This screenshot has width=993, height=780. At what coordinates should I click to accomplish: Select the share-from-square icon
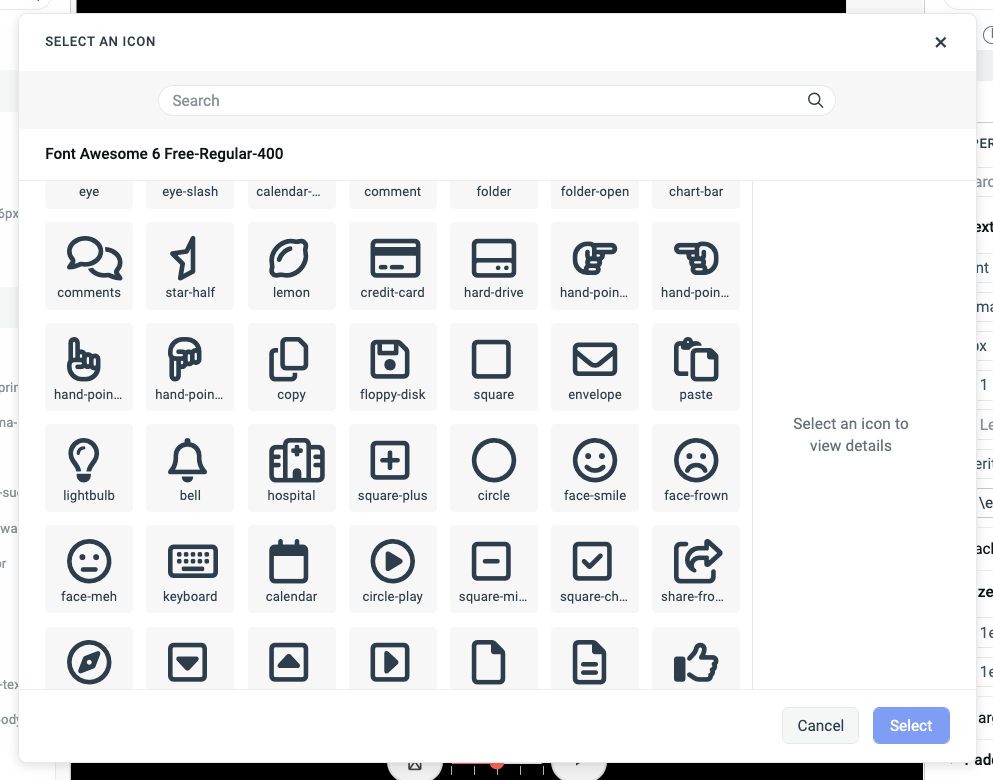[696, 569]
